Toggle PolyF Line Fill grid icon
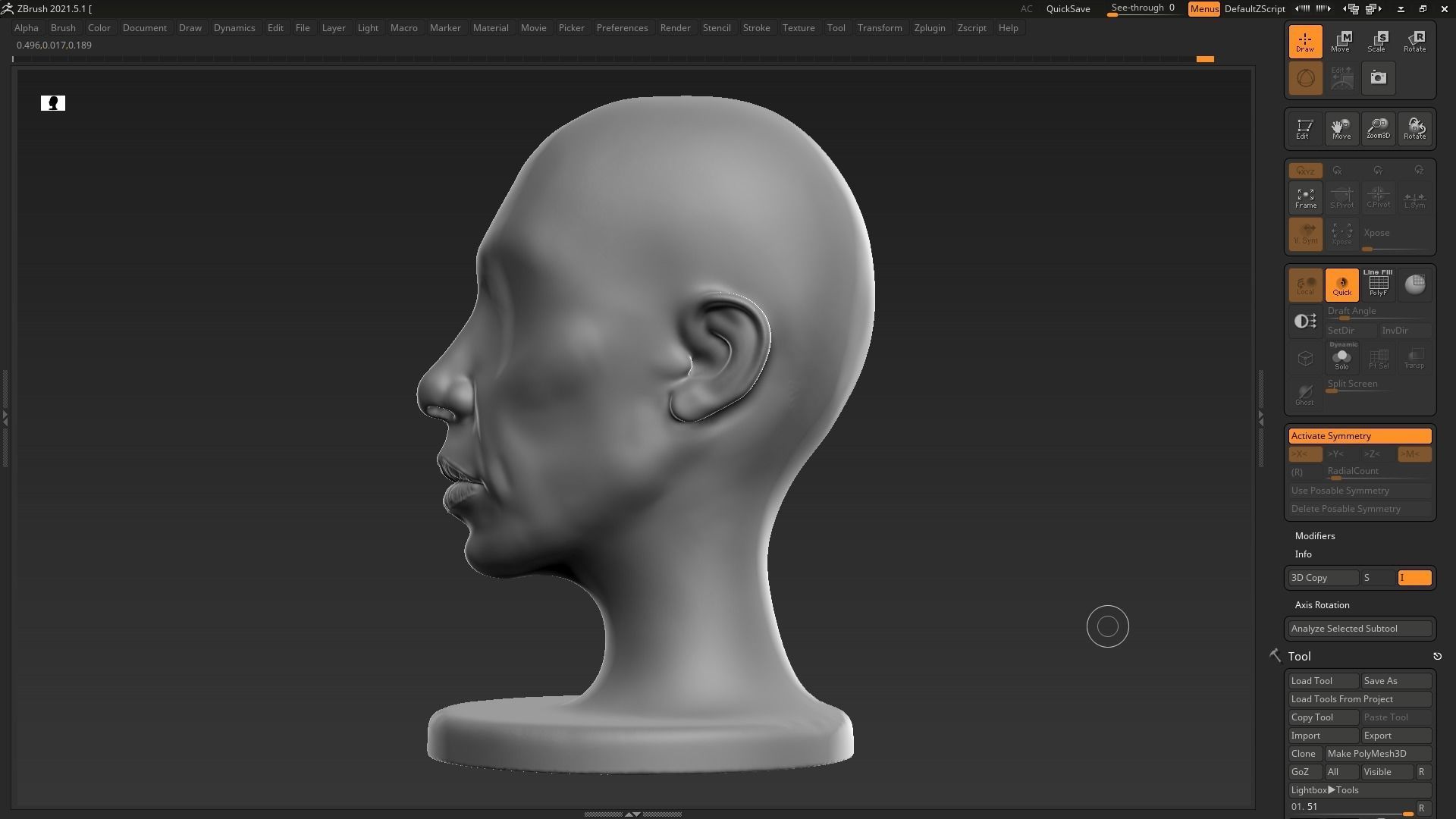 coord(1377,284)
